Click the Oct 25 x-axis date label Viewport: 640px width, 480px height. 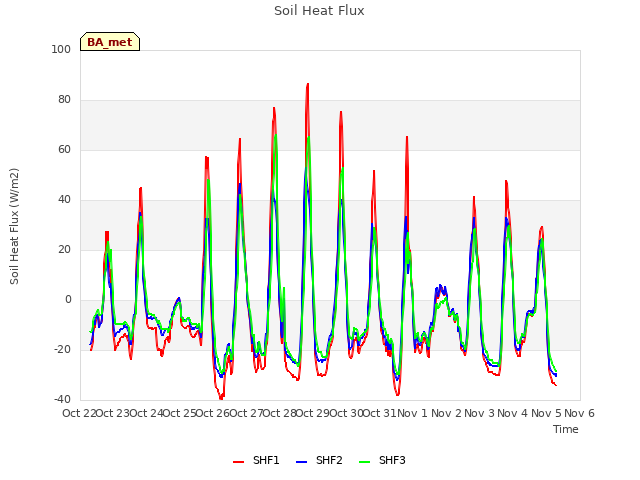coord(180,413)
